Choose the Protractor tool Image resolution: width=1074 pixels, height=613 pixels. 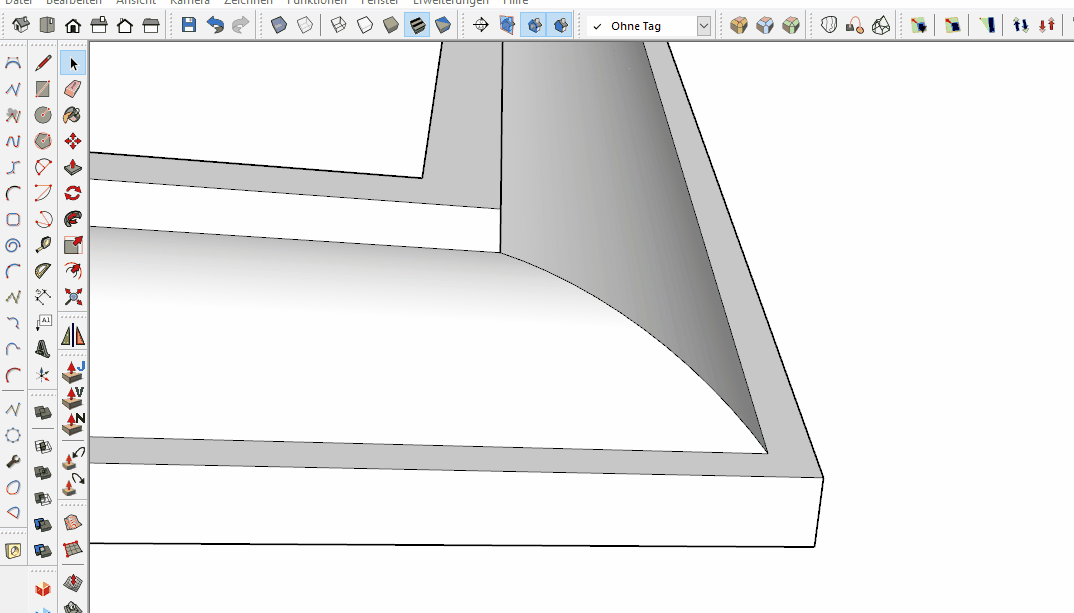tap(43, 271)
